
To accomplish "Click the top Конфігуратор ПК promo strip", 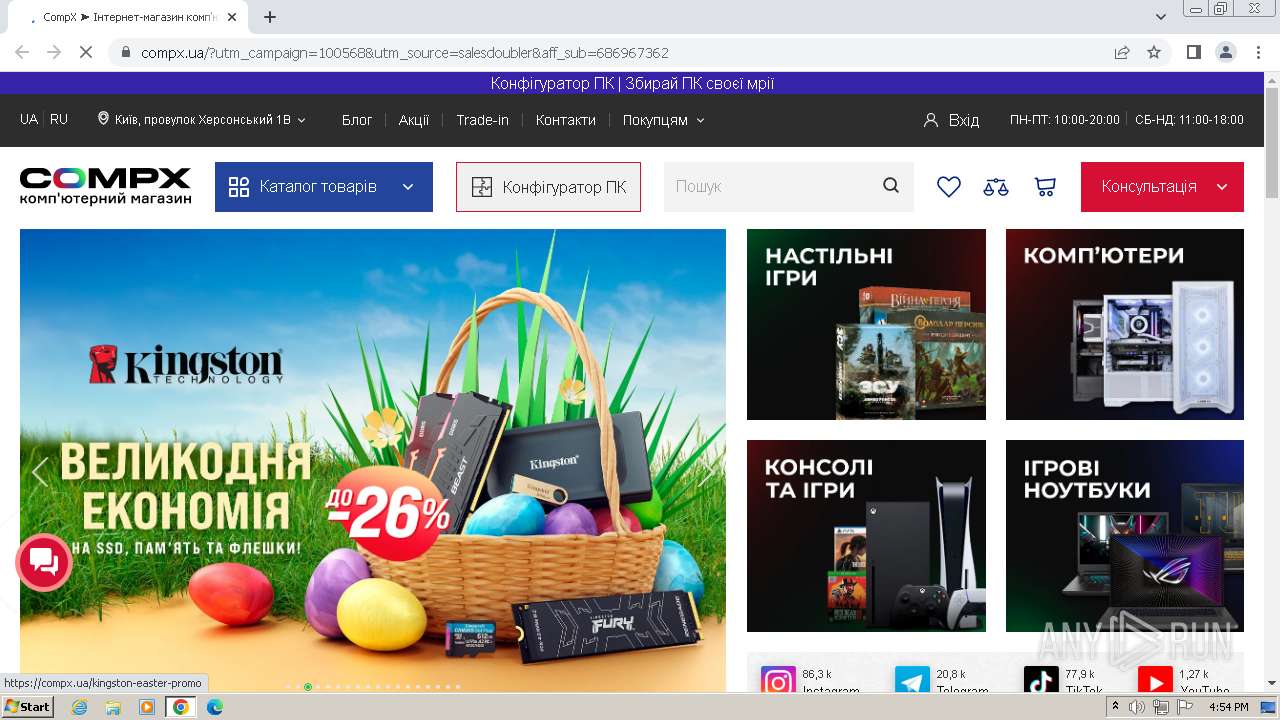I will 632,84.
